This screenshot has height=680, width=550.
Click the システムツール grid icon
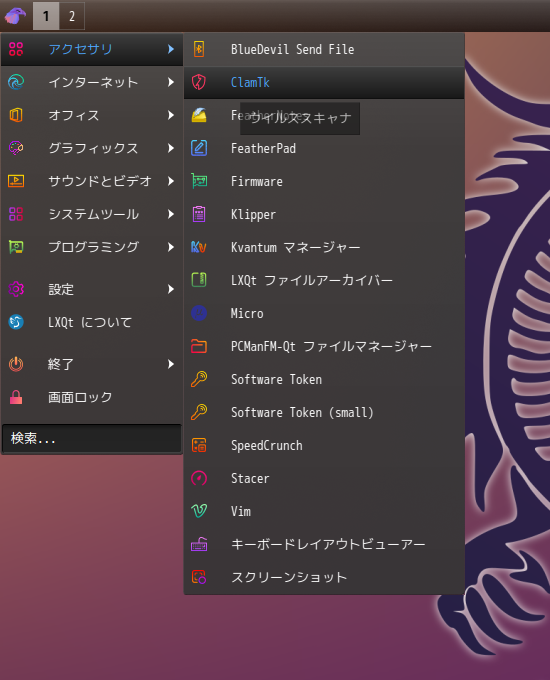16,214
